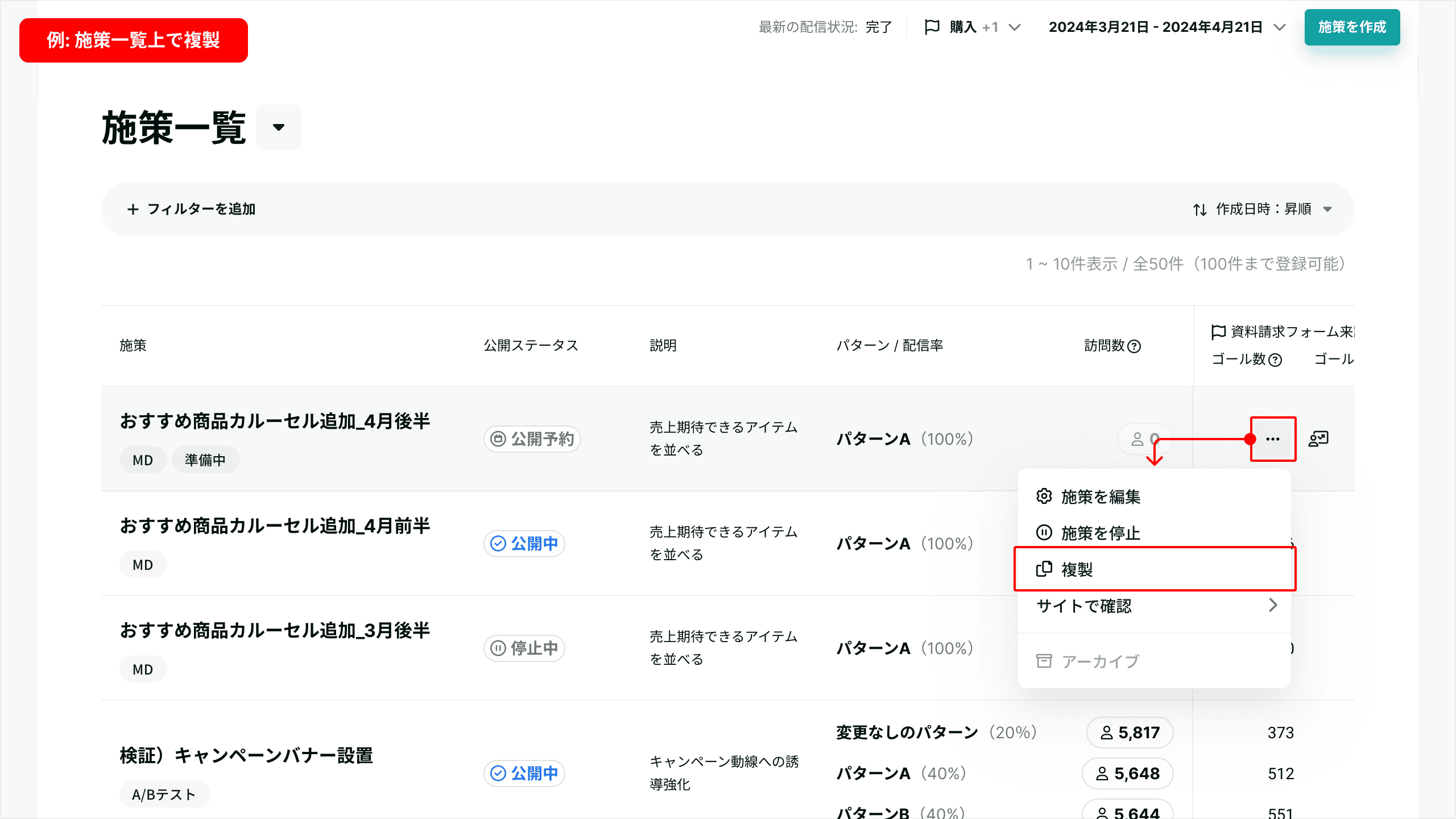Select 施策を停止 menu item
Screen dimensions: 1456x819
click(1155, 533)
